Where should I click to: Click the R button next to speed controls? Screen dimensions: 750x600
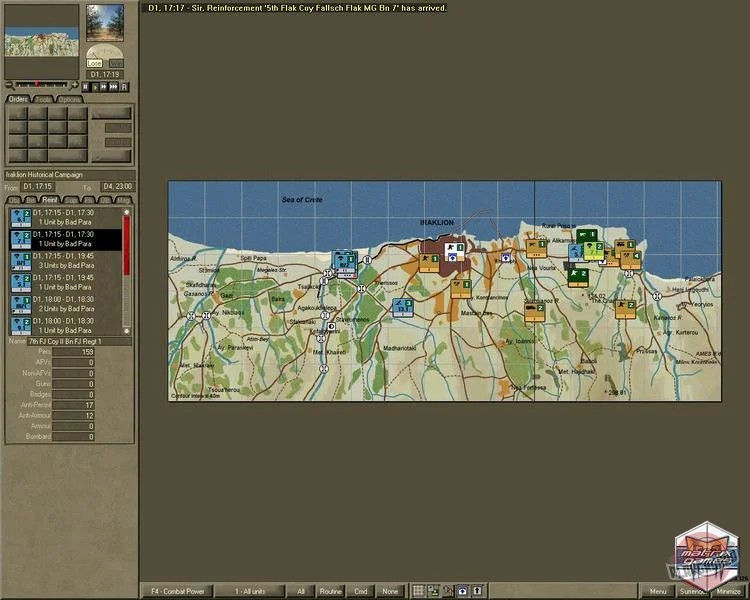124,87
